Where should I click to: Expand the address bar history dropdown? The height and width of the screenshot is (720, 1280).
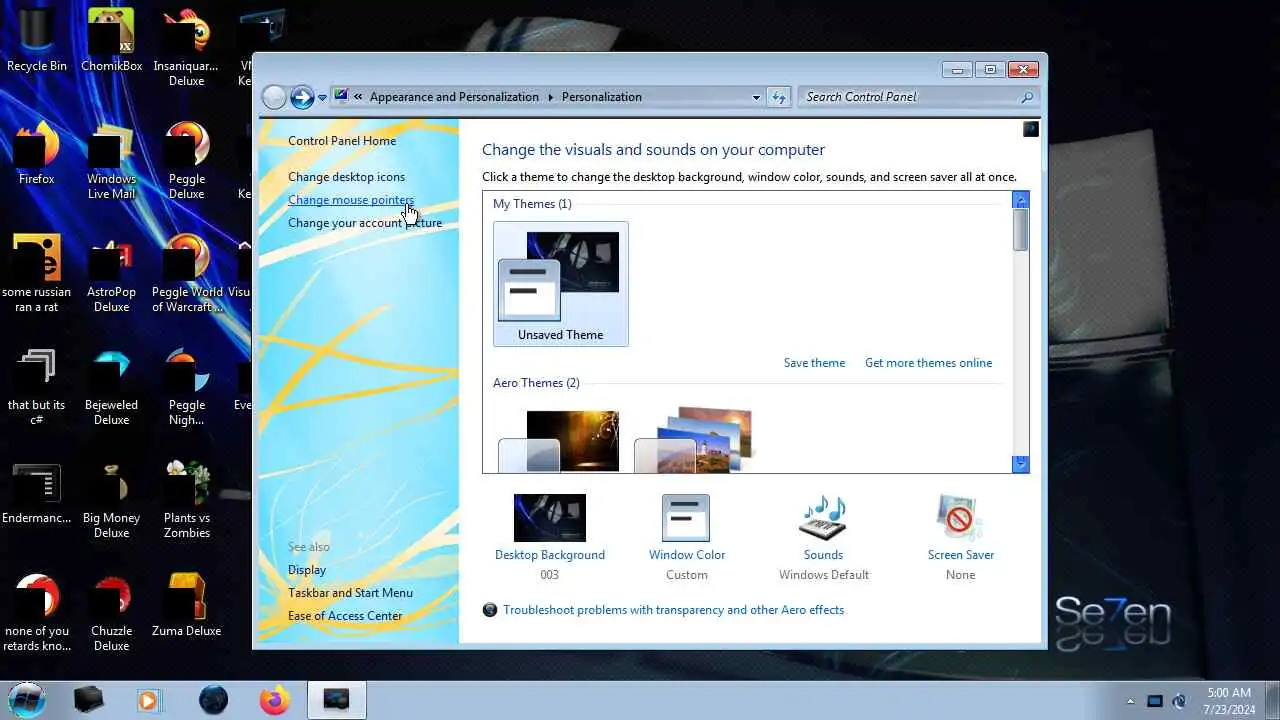(756, 97)
